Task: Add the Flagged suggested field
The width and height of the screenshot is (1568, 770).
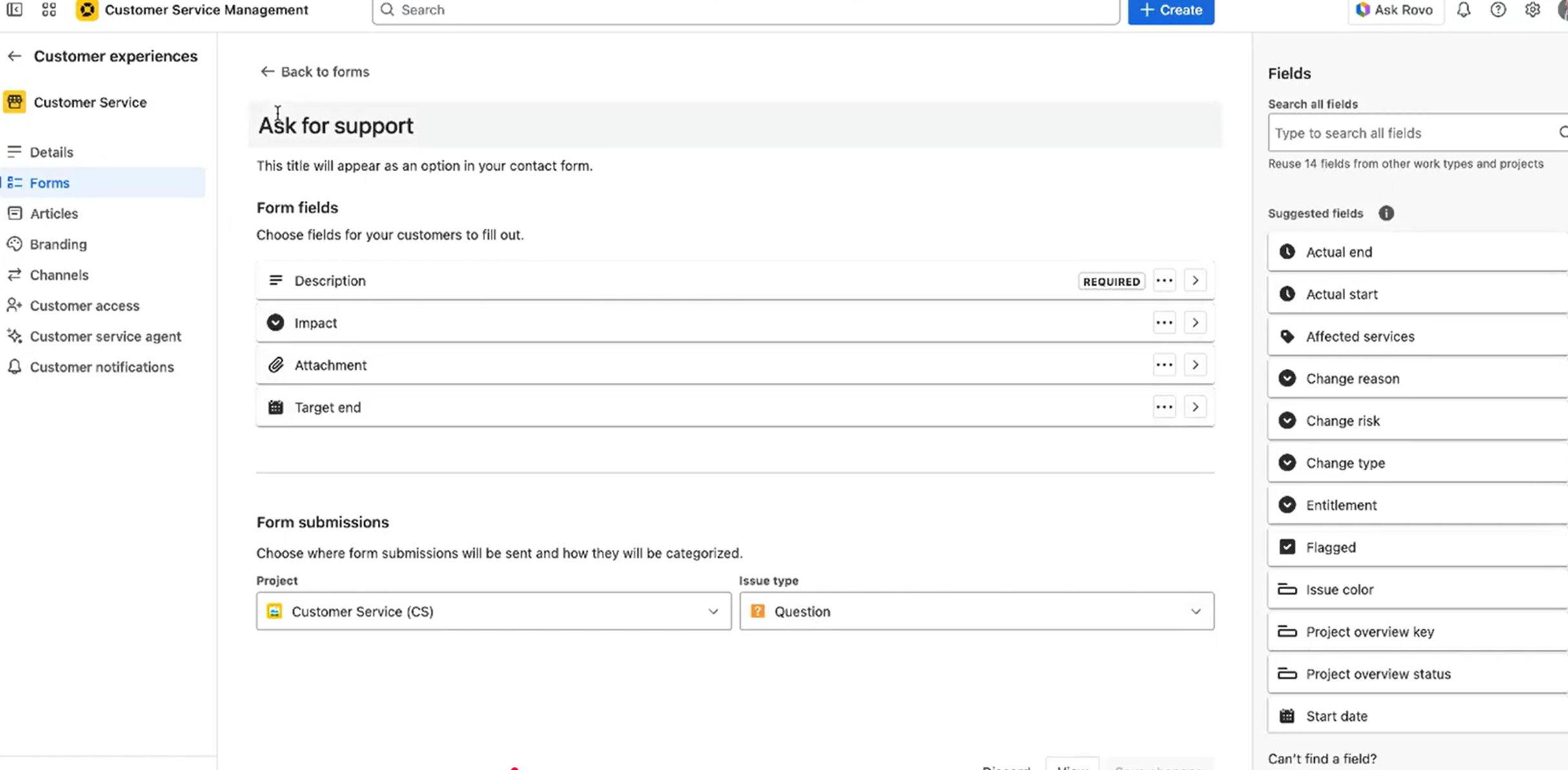Action: coord(1418,547)
